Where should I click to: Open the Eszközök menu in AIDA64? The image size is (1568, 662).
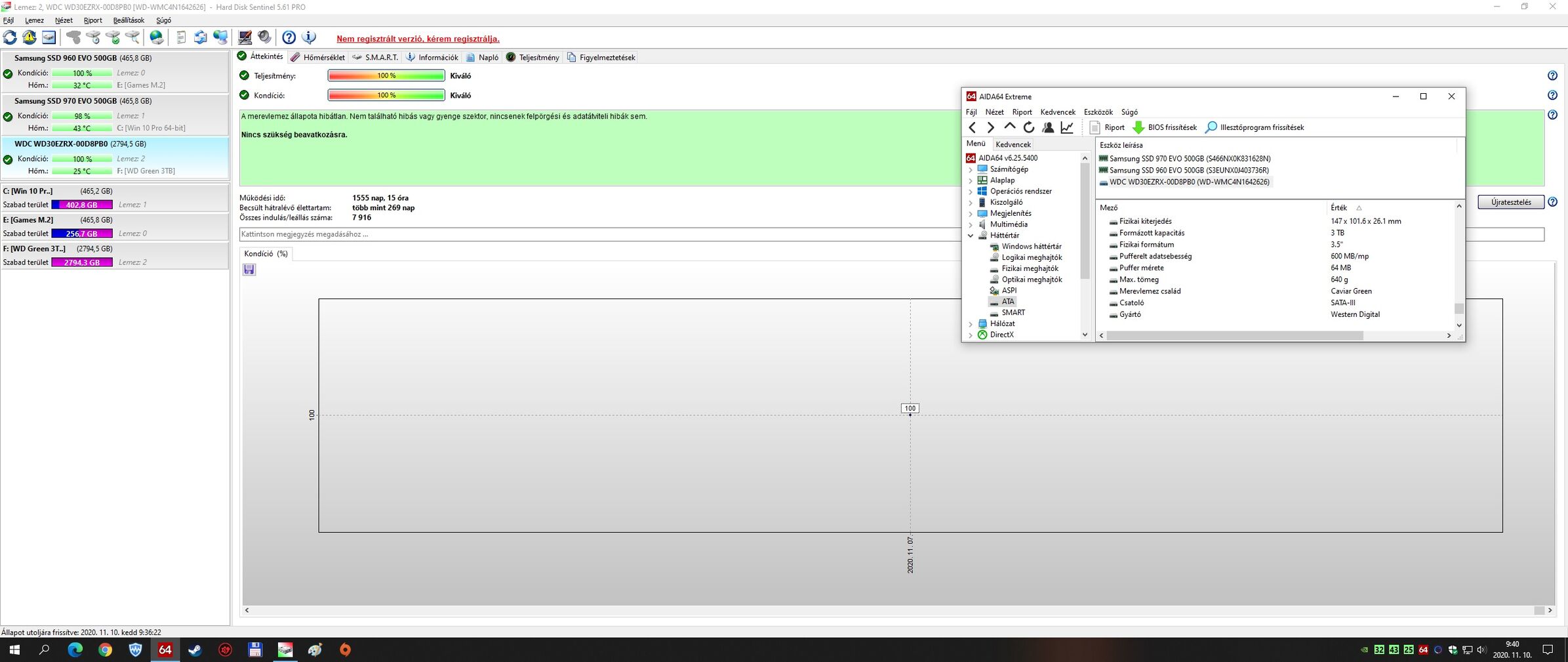click(x=1098, y=112)
